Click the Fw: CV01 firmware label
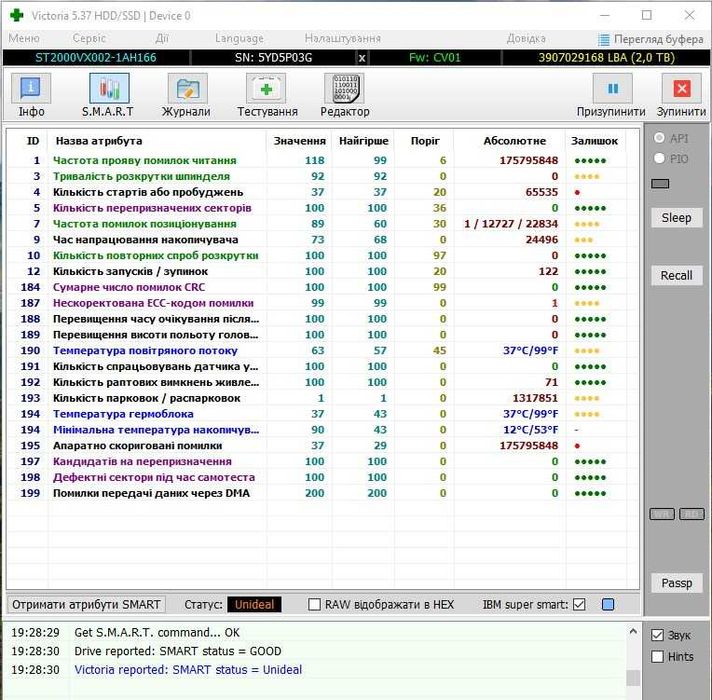The image size is (712, 700). [x=435, y=58]
